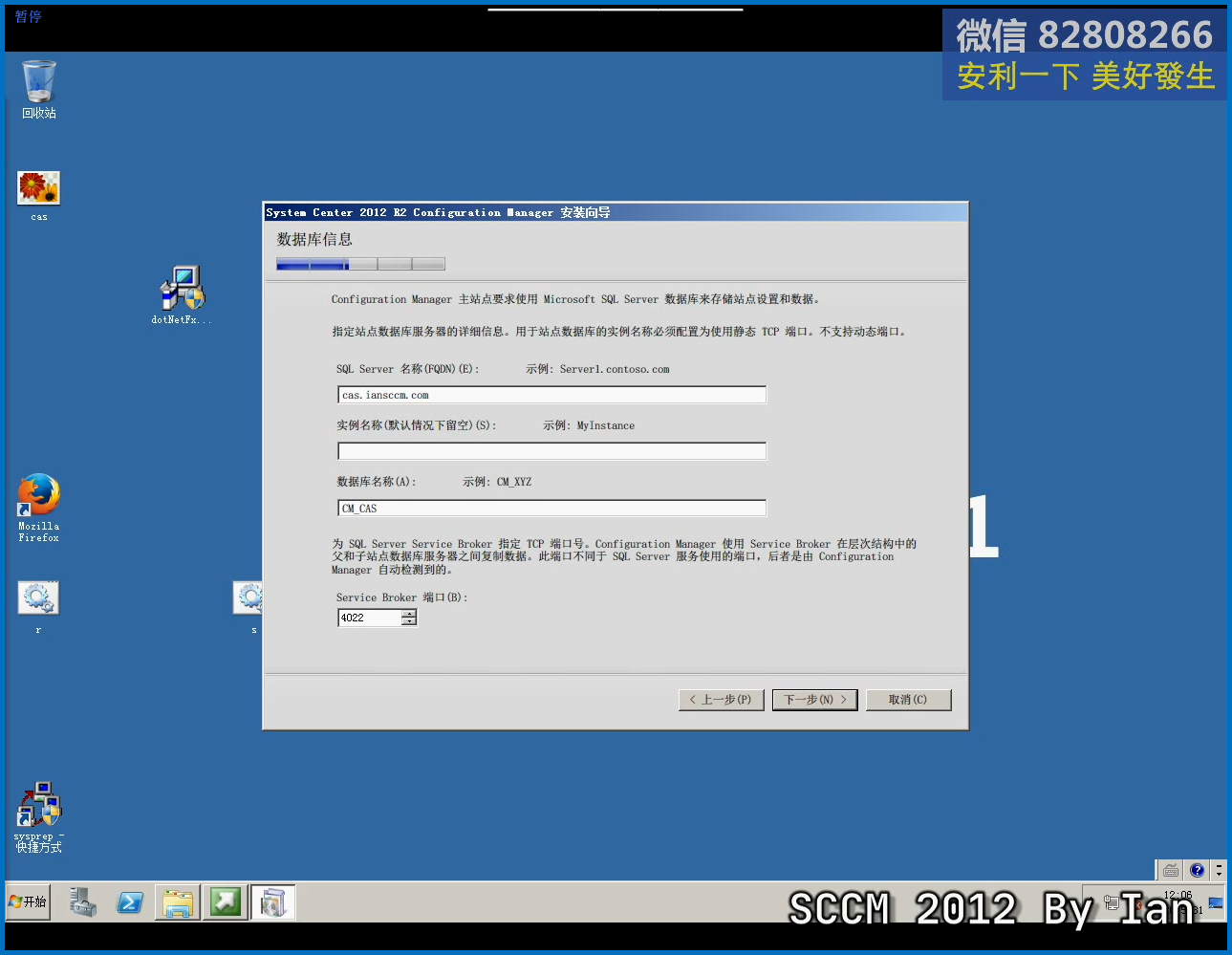Image resolution: width=1232 pixels, height=955 pixels.
Task: Click the keyboard language bar icon
Action: tap(1170, 870)
